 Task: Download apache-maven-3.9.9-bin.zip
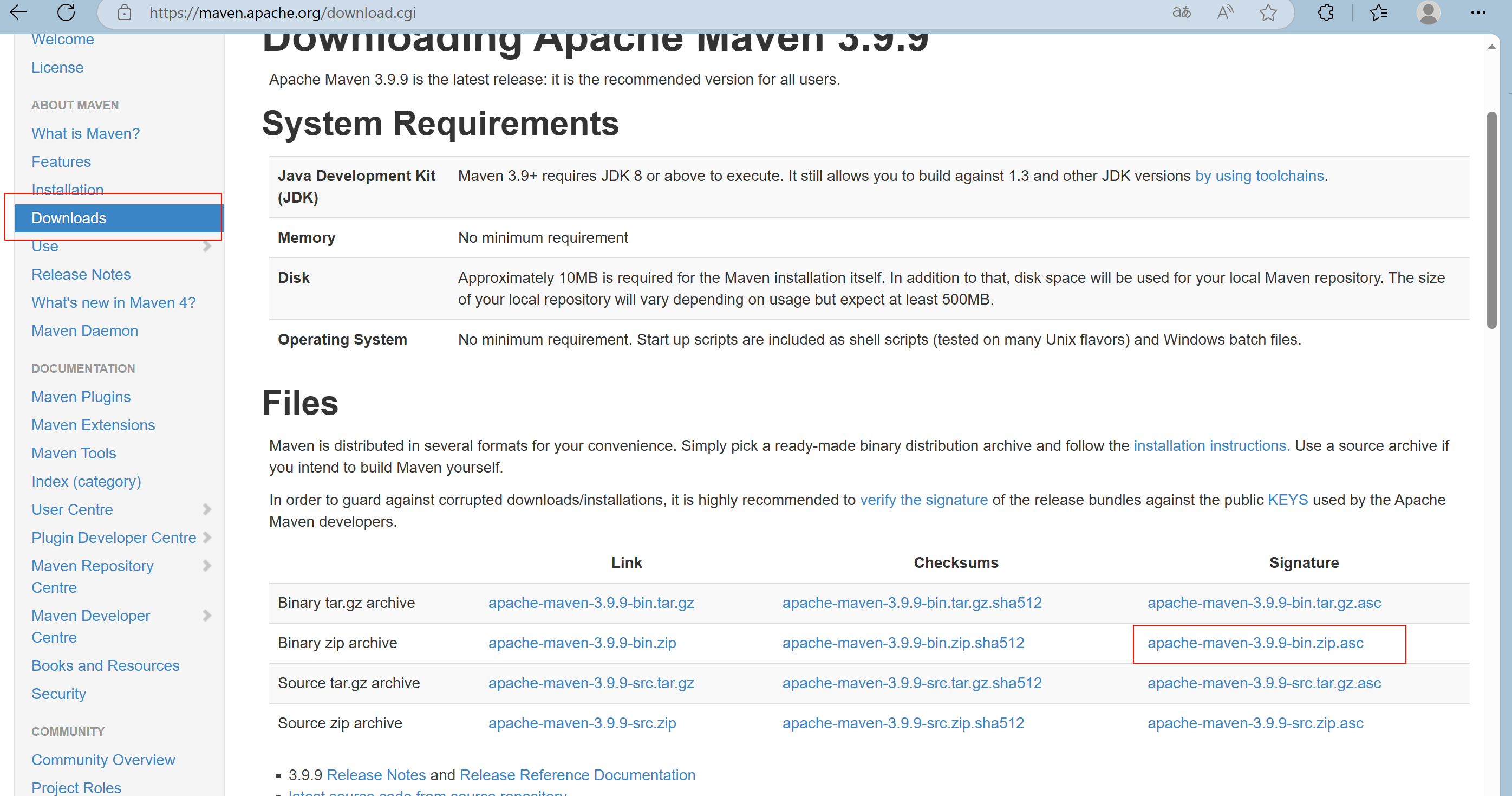coord(582,643)
